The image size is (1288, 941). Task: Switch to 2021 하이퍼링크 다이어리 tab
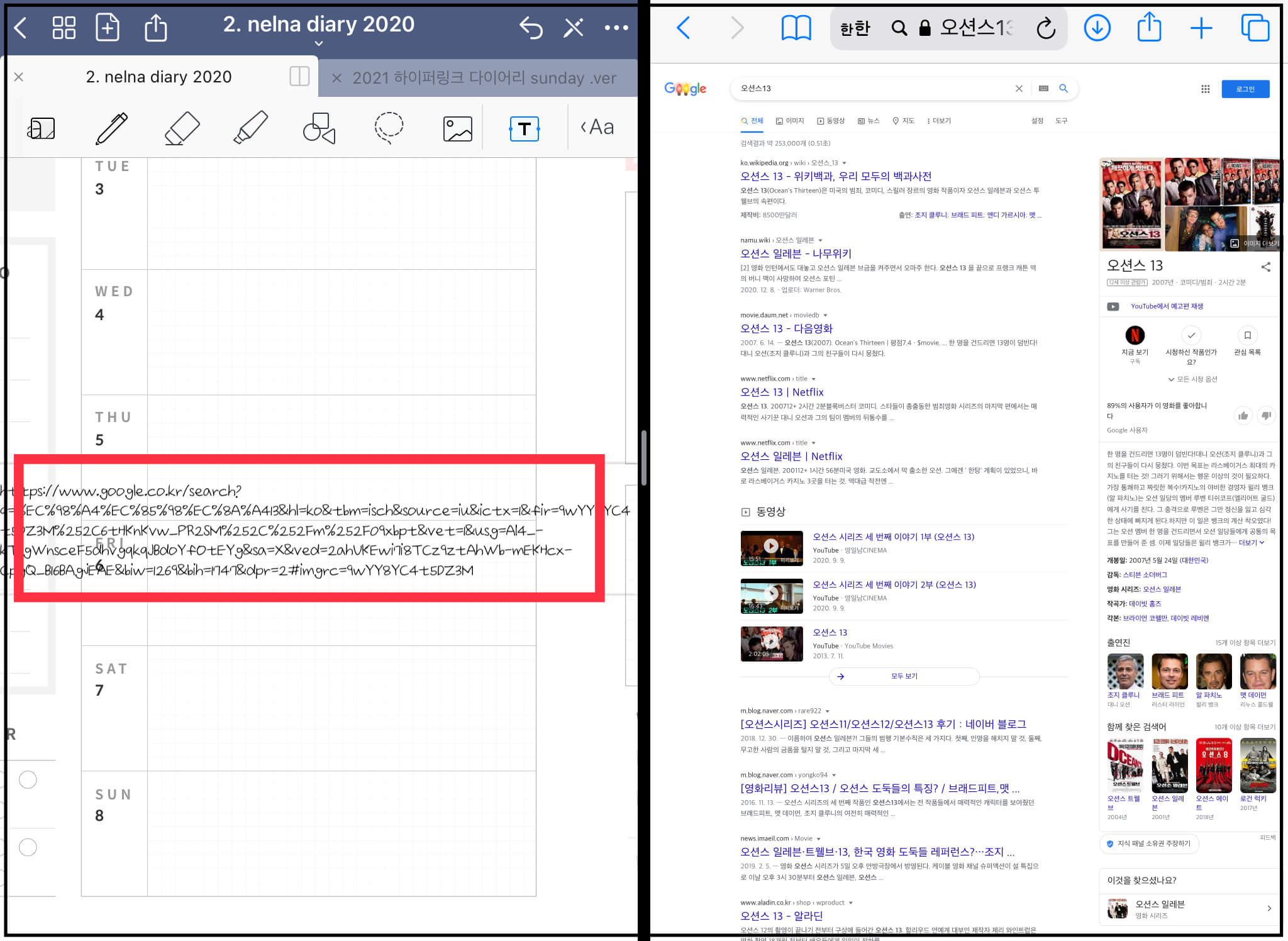click(x=484, y=78)
